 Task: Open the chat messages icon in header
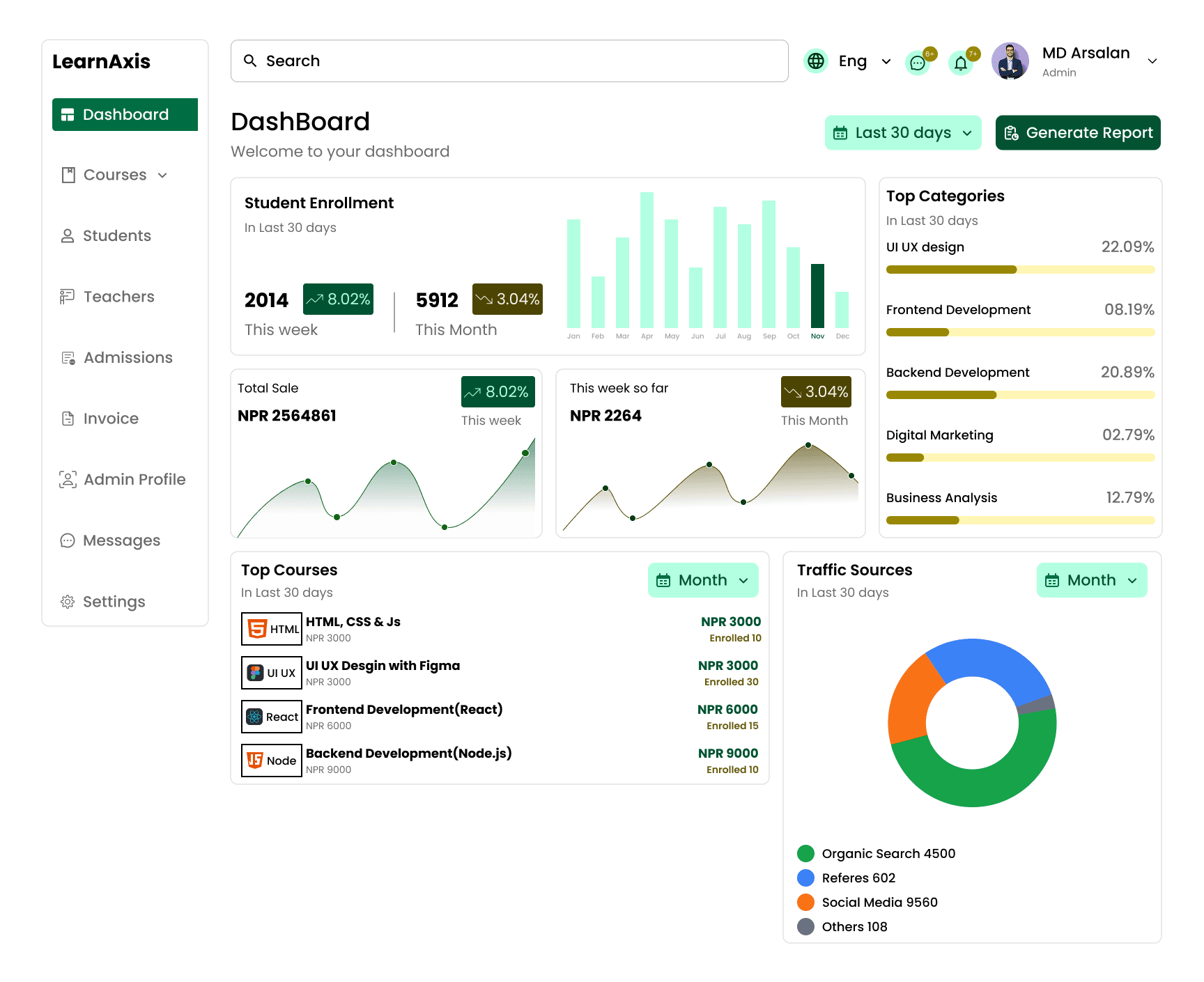click(x=918, y=63)
